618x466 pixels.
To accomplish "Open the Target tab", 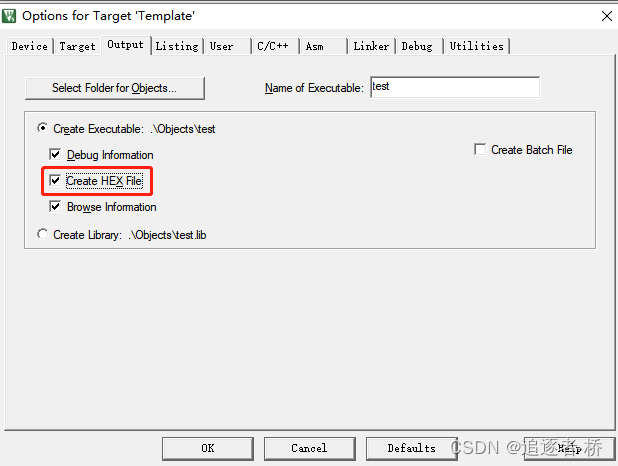I will tap(78, 47).
